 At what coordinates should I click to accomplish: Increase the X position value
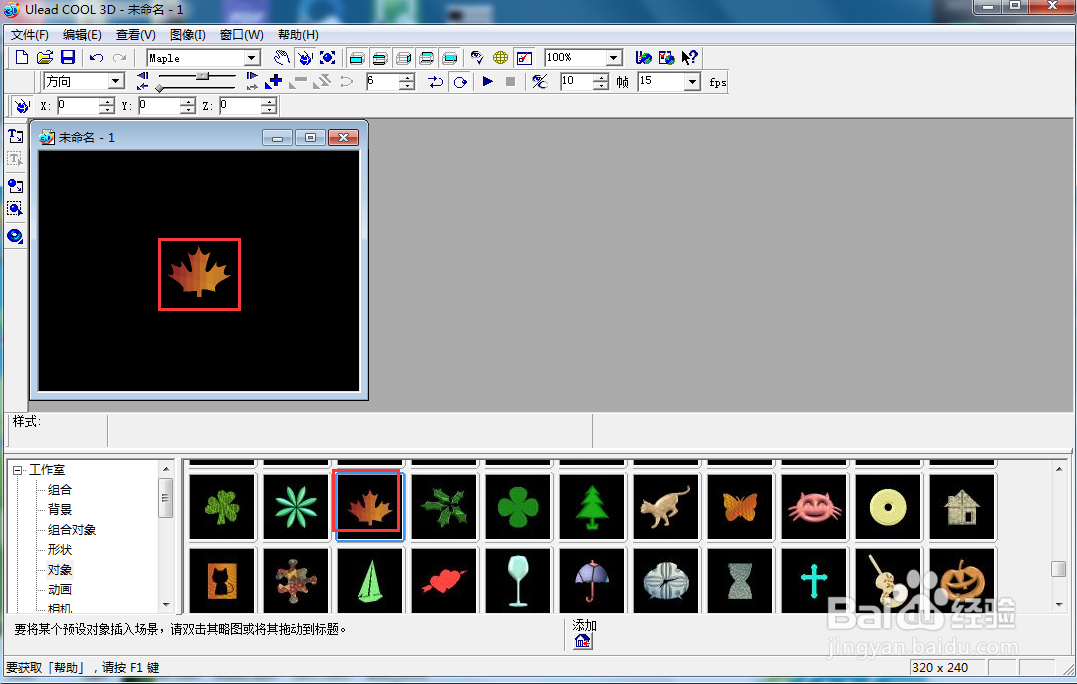106,102
